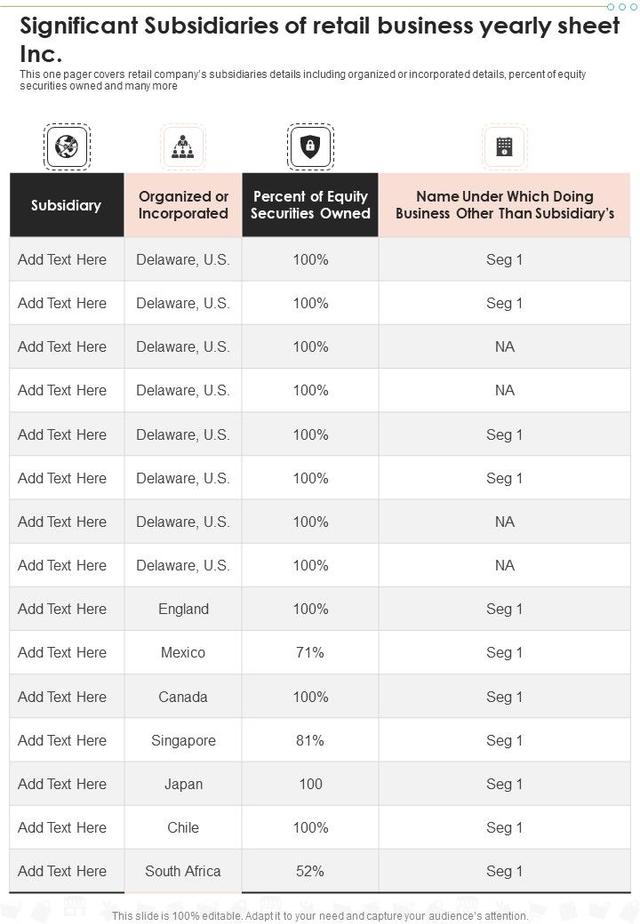
Task: Click the globe icon above Subsidiary column
Action: coord(67,147)
